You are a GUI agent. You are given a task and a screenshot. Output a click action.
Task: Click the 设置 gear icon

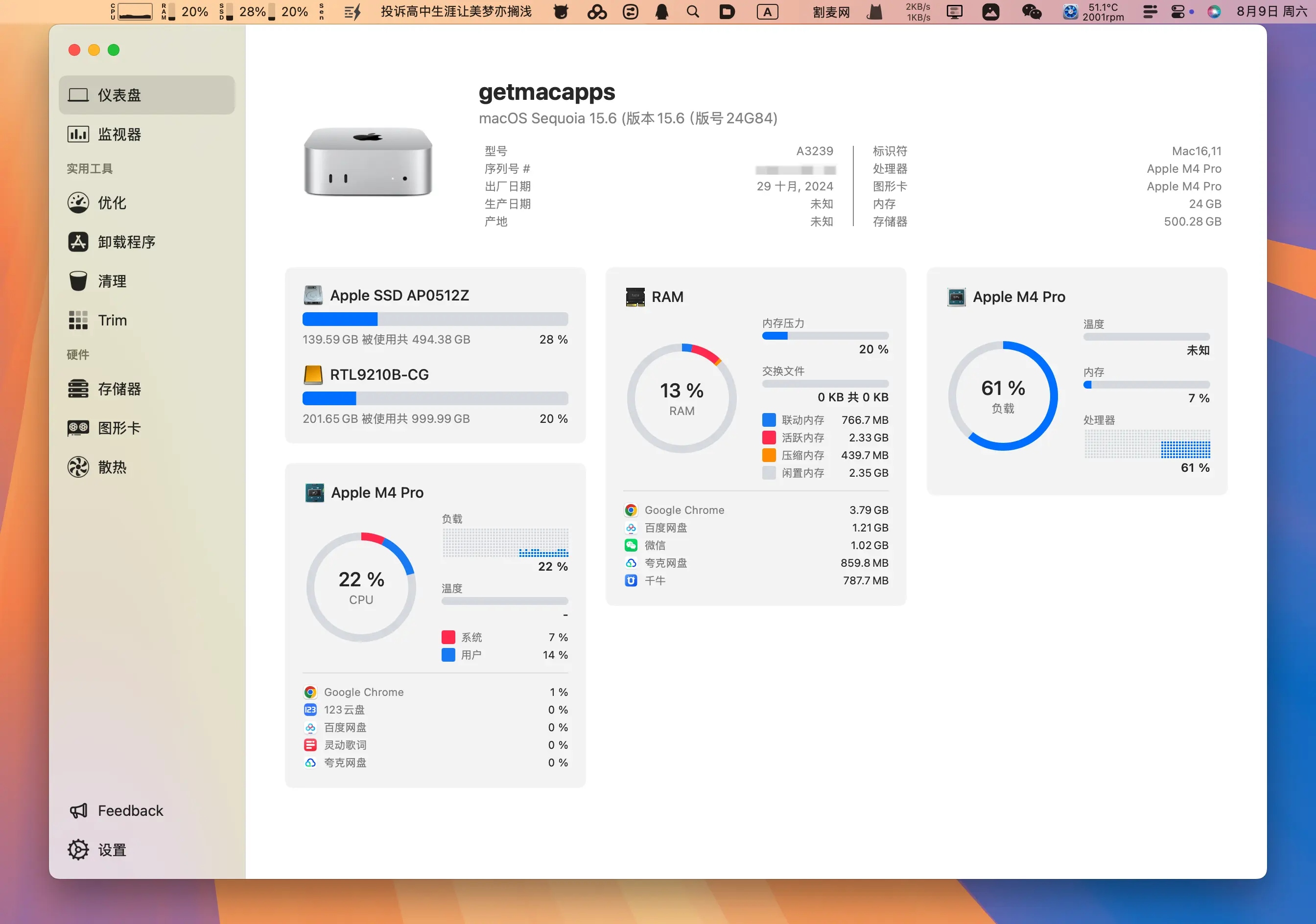pyautogui.click(x=78, y=850)
